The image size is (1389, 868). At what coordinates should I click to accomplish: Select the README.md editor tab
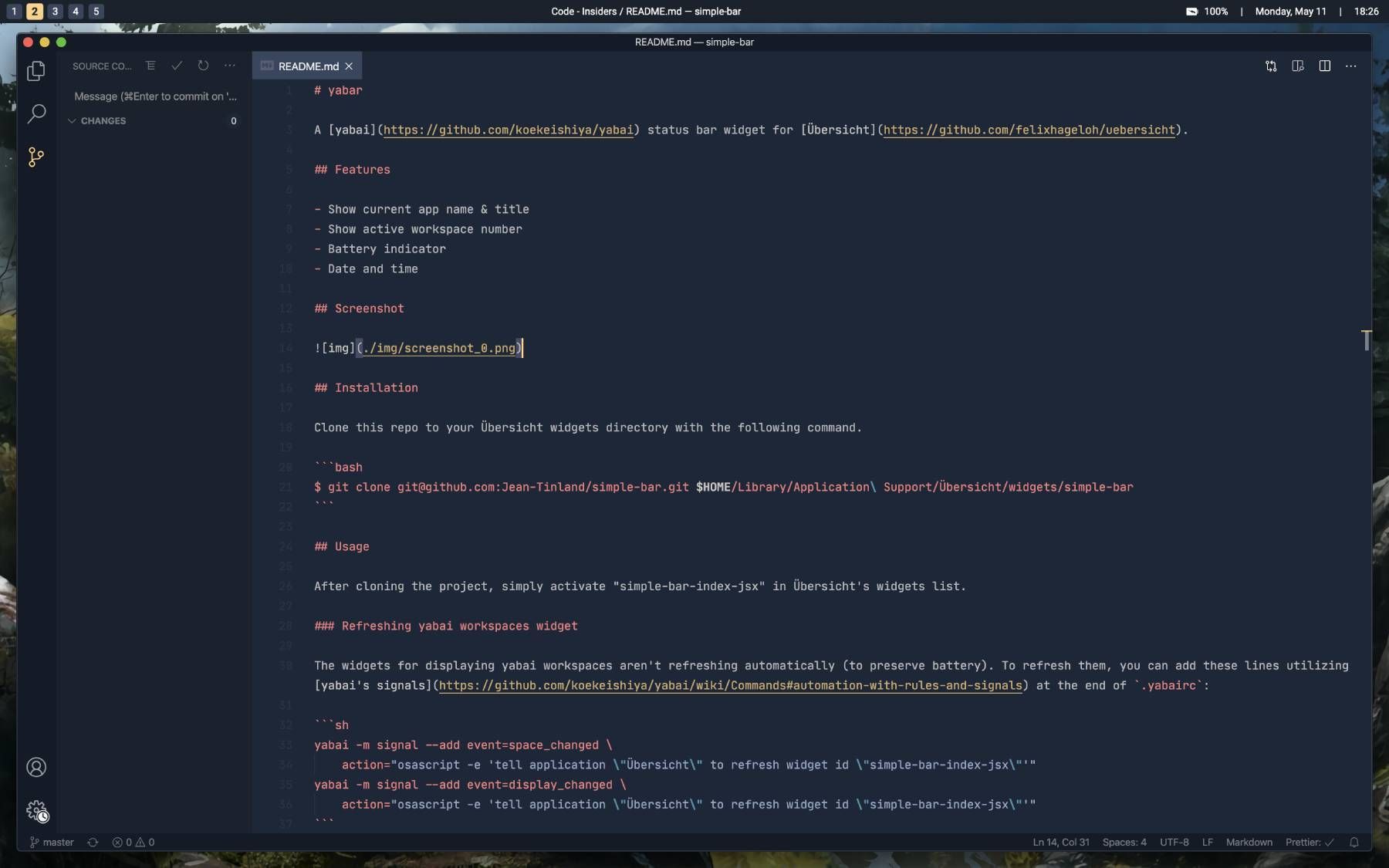(307, 66)
